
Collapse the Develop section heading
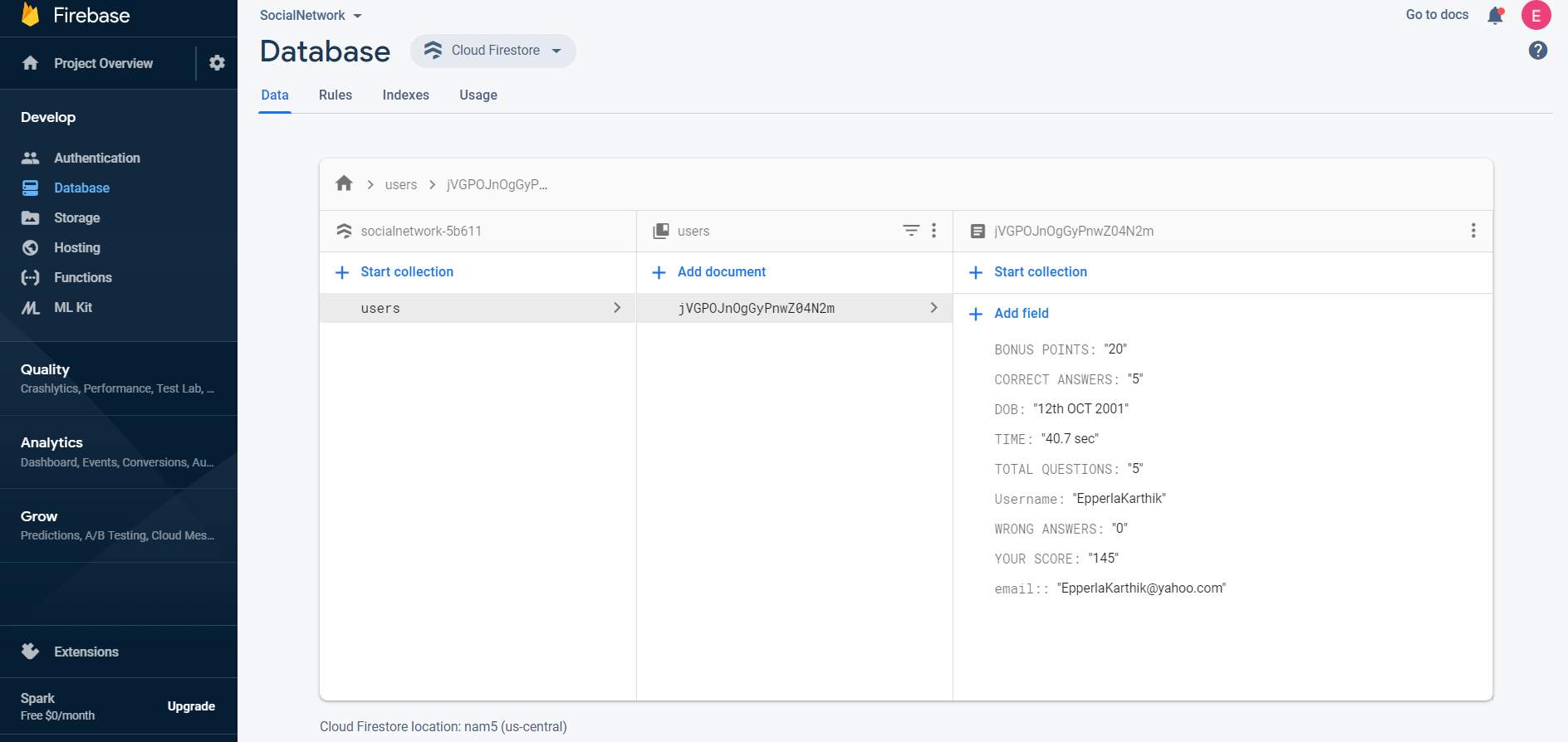[48, 117]
